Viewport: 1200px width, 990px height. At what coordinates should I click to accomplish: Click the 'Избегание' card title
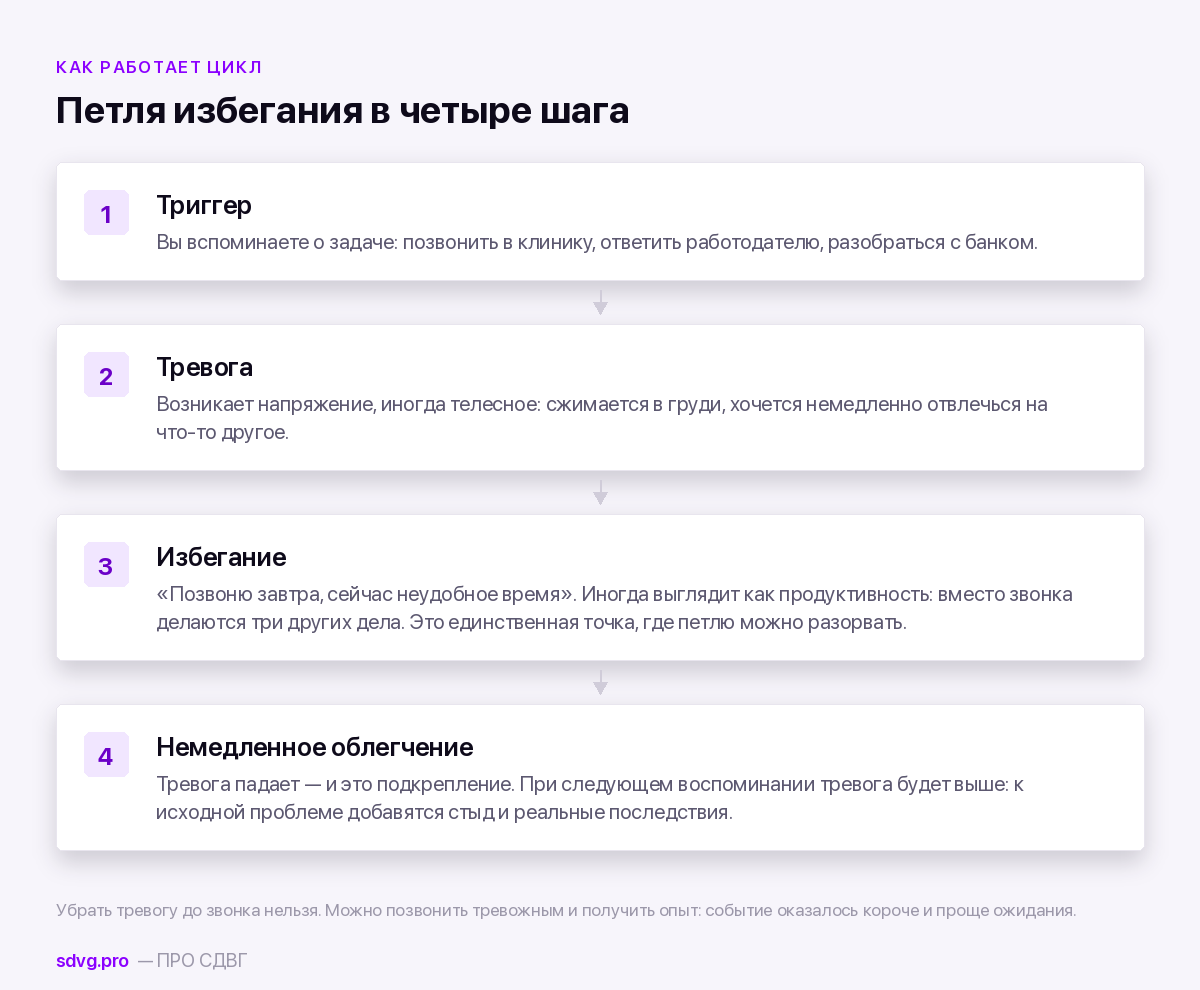point(221,557)
